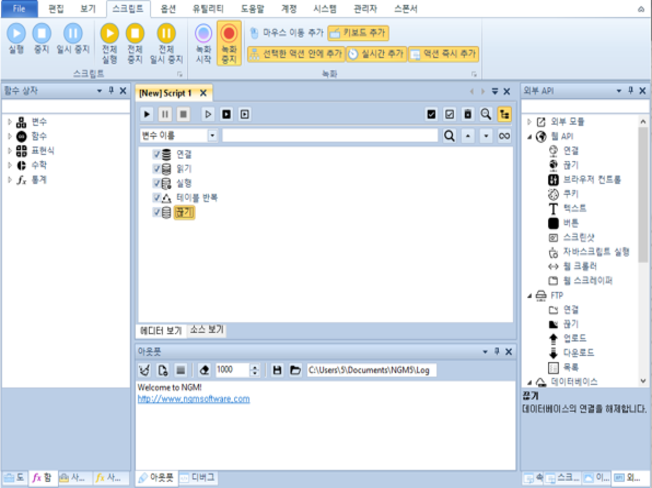This screenshot has height=488, width=652.
Task: Uncheck the 연결 action checkbox
Action: pos(157,155)
